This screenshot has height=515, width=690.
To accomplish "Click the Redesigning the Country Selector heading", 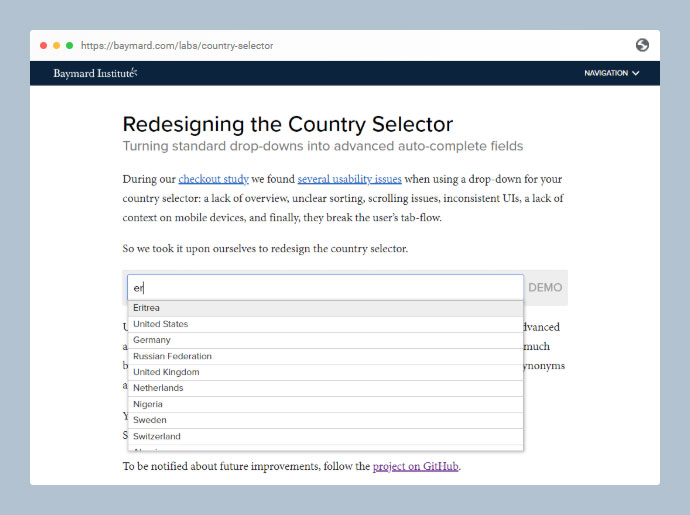I will [x=288, y=125].
